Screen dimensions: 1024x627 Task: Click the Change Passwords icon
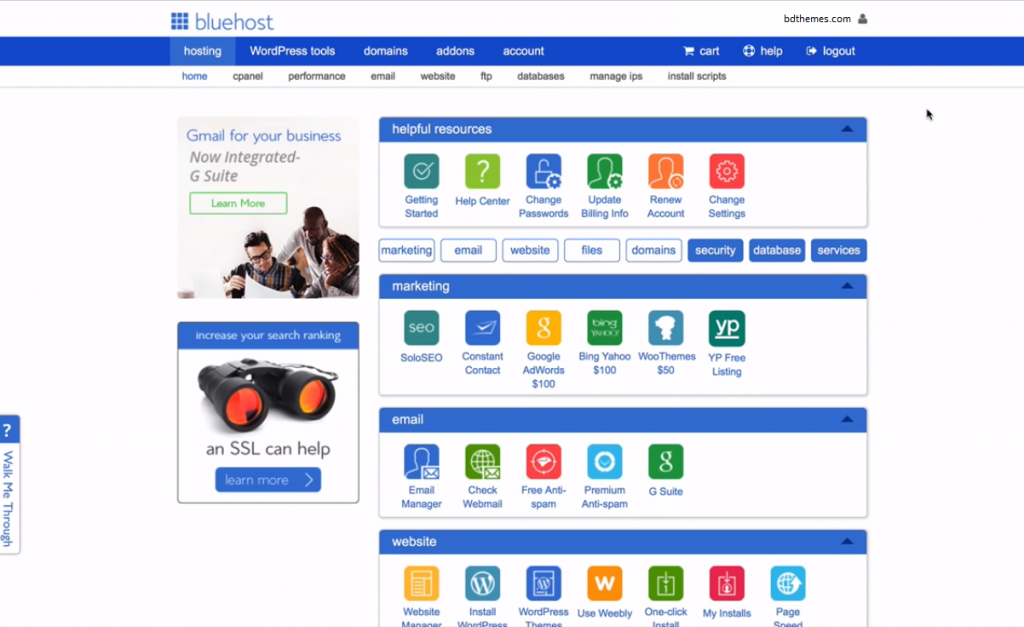click(x=543, y=172)
